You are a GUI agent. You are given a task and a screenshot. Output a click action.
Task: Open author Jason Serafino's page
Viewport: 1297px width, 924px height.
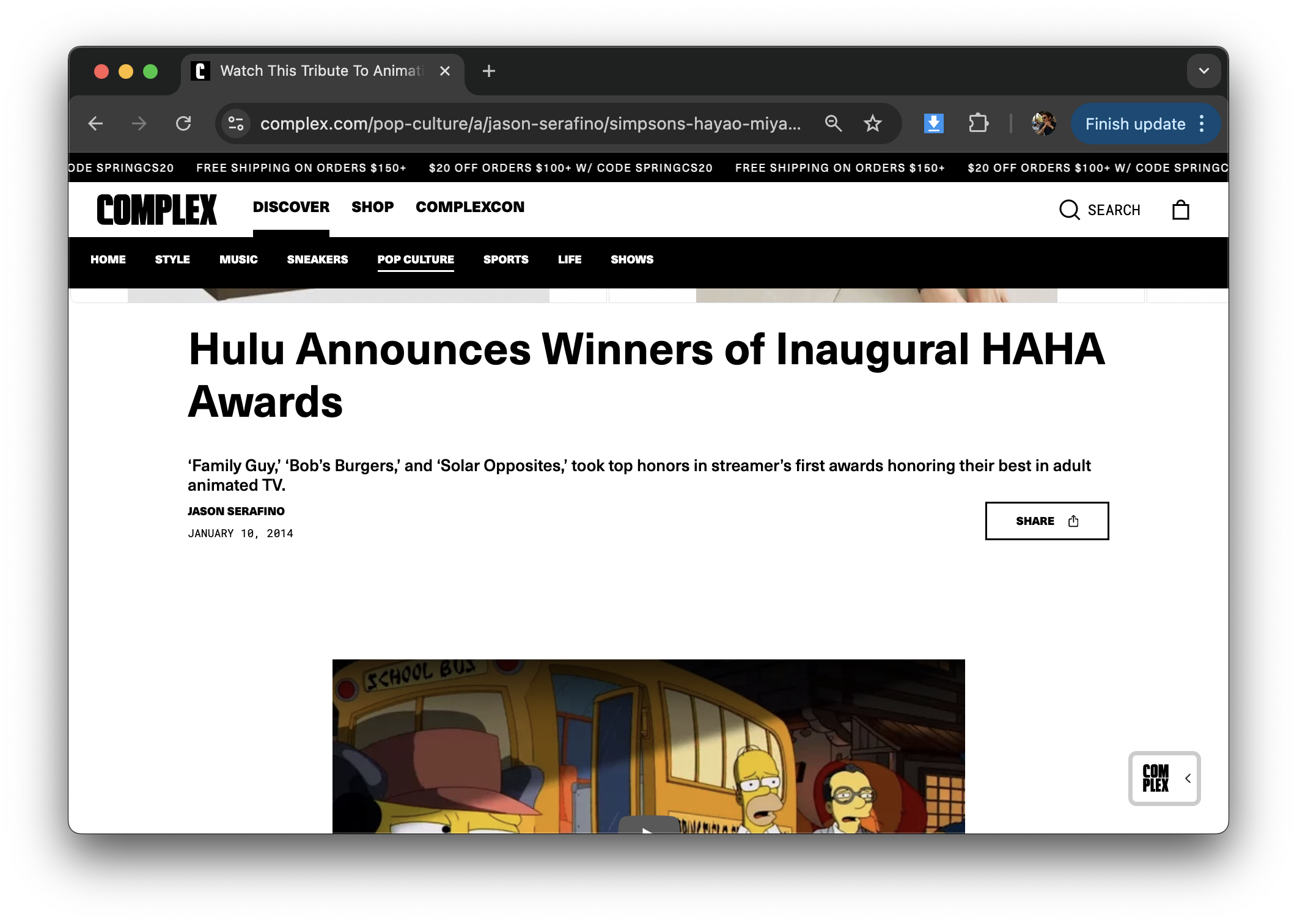tap(236, 511)
